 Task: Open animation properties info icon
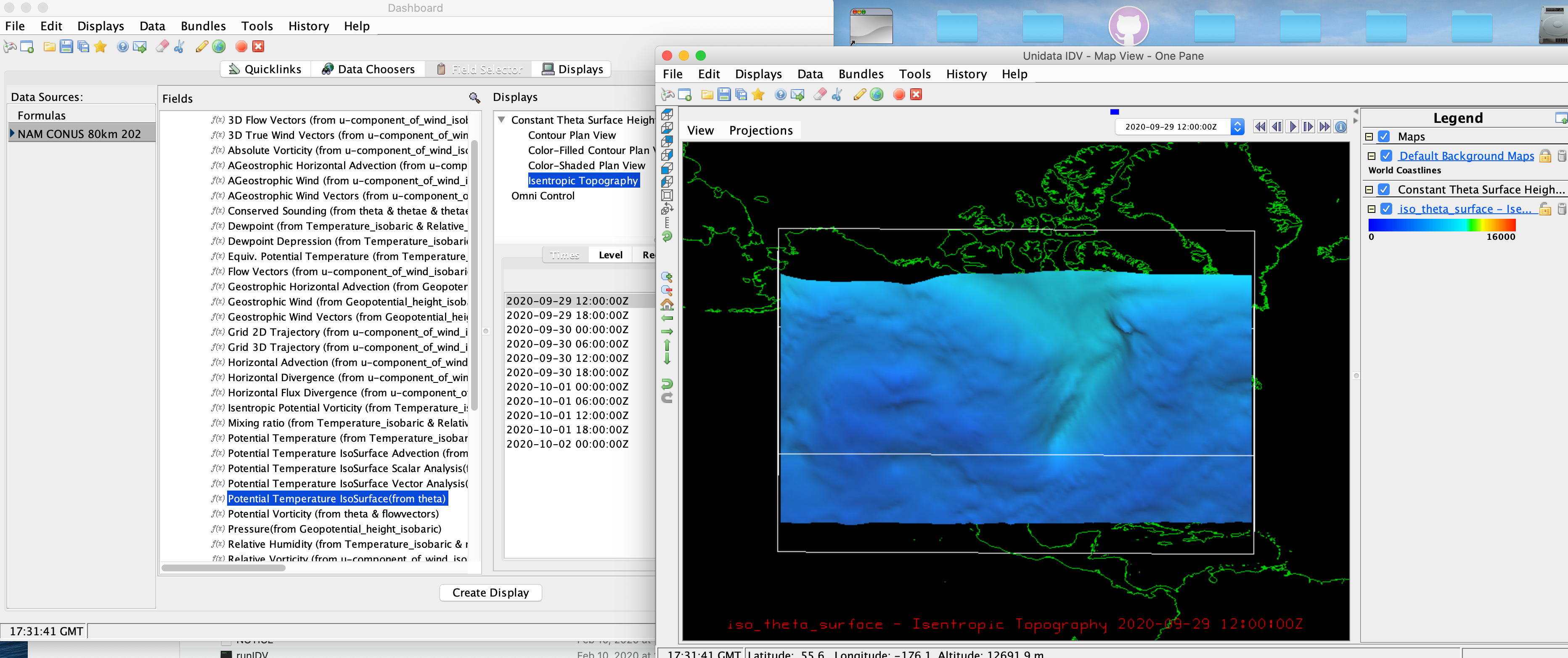pos(1340,127)
